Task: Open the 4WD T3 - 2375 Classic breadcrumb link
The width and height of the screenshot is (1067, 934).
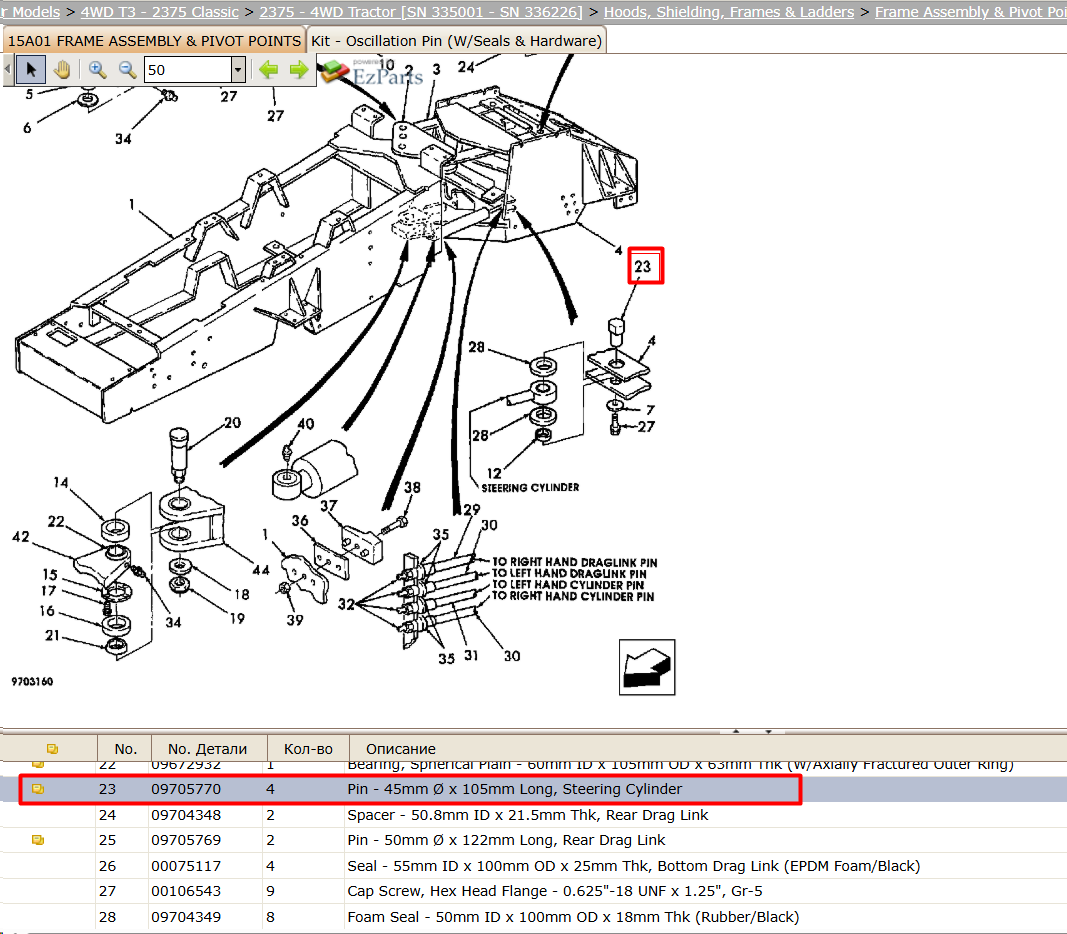Action: [x=160, y=12]
